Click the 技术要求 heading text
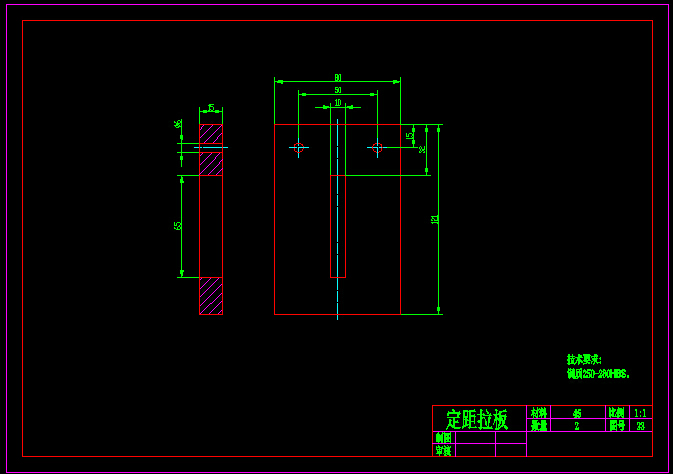 click(x=584, y=360)
